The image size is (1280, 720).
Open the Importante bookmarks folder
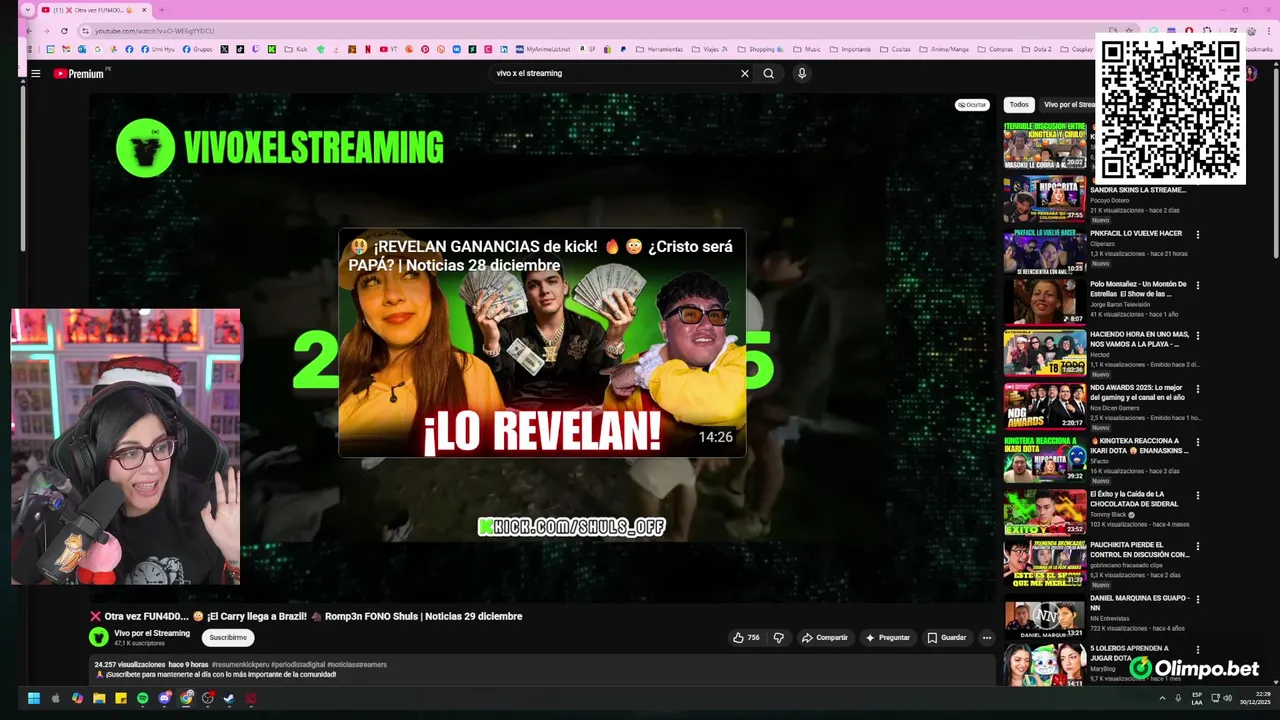click(851, 49)
